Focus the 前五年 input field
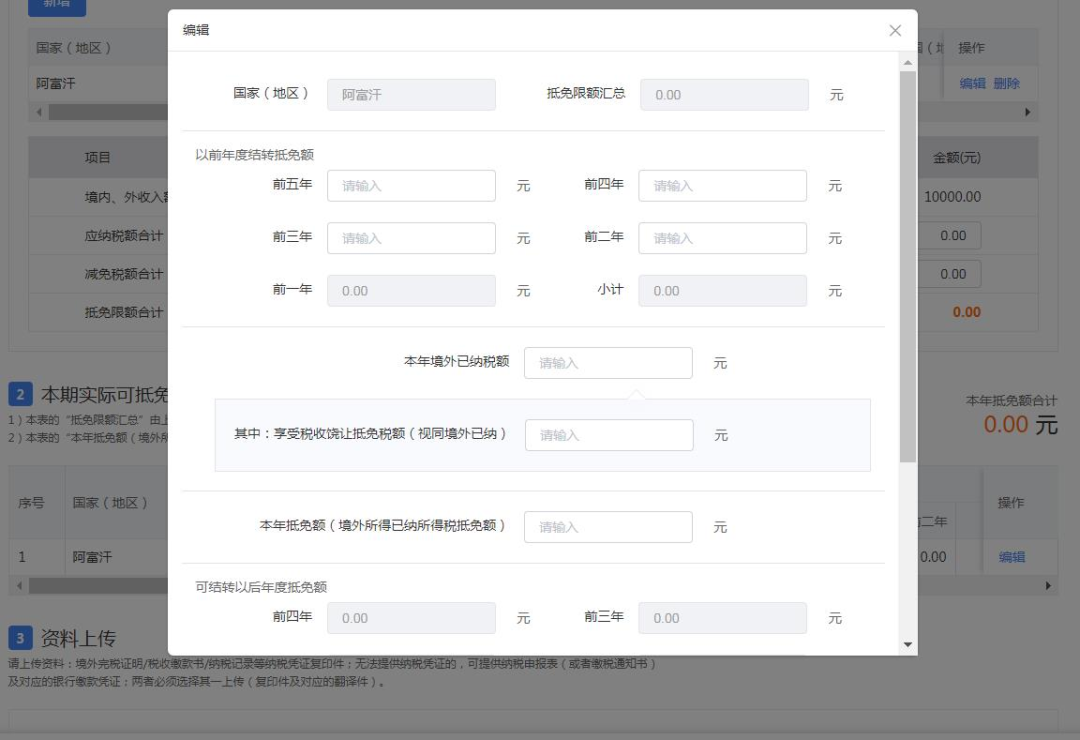 411,186
